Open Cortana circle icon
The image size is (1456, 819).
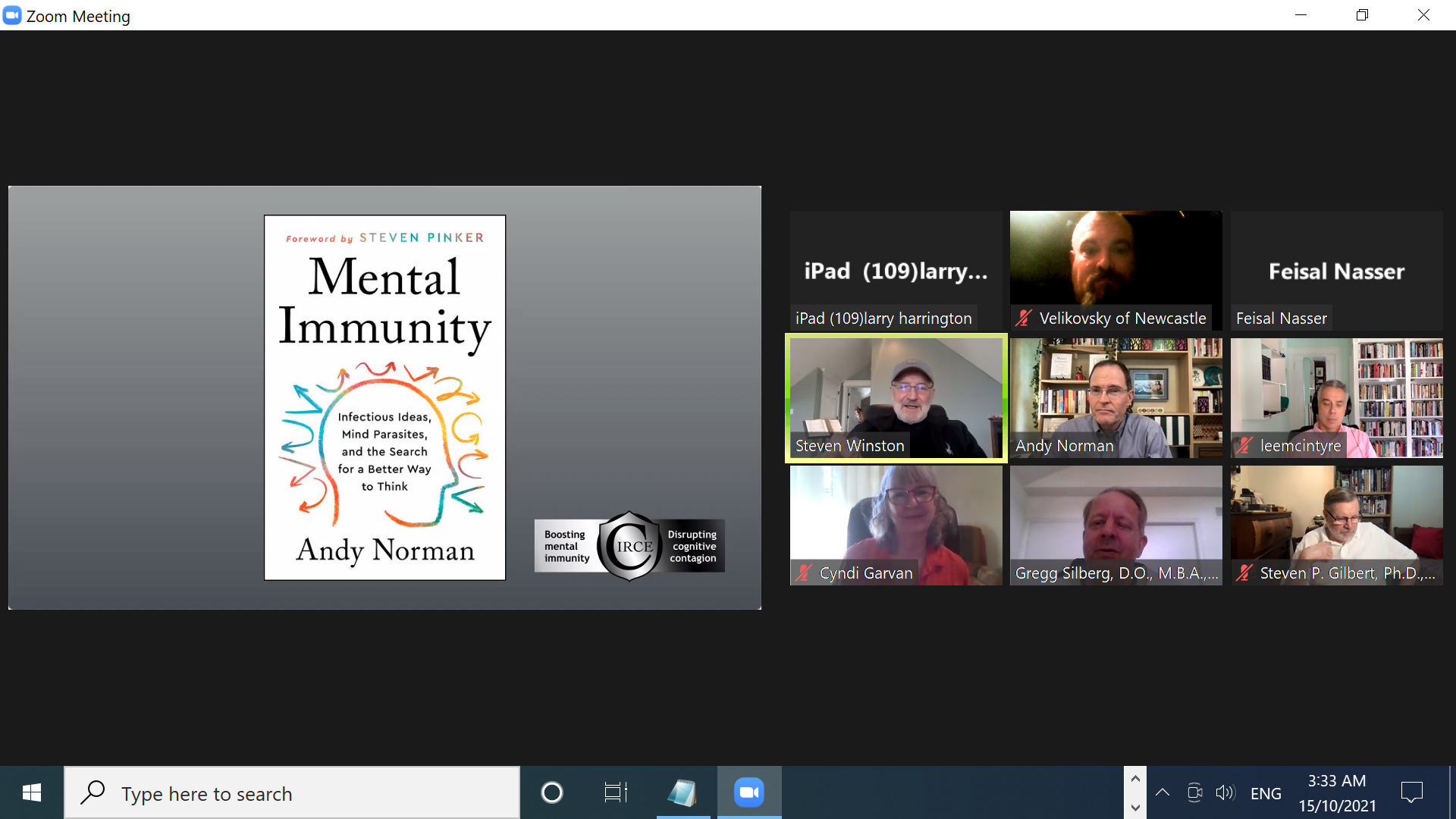(x=552, y=793)
